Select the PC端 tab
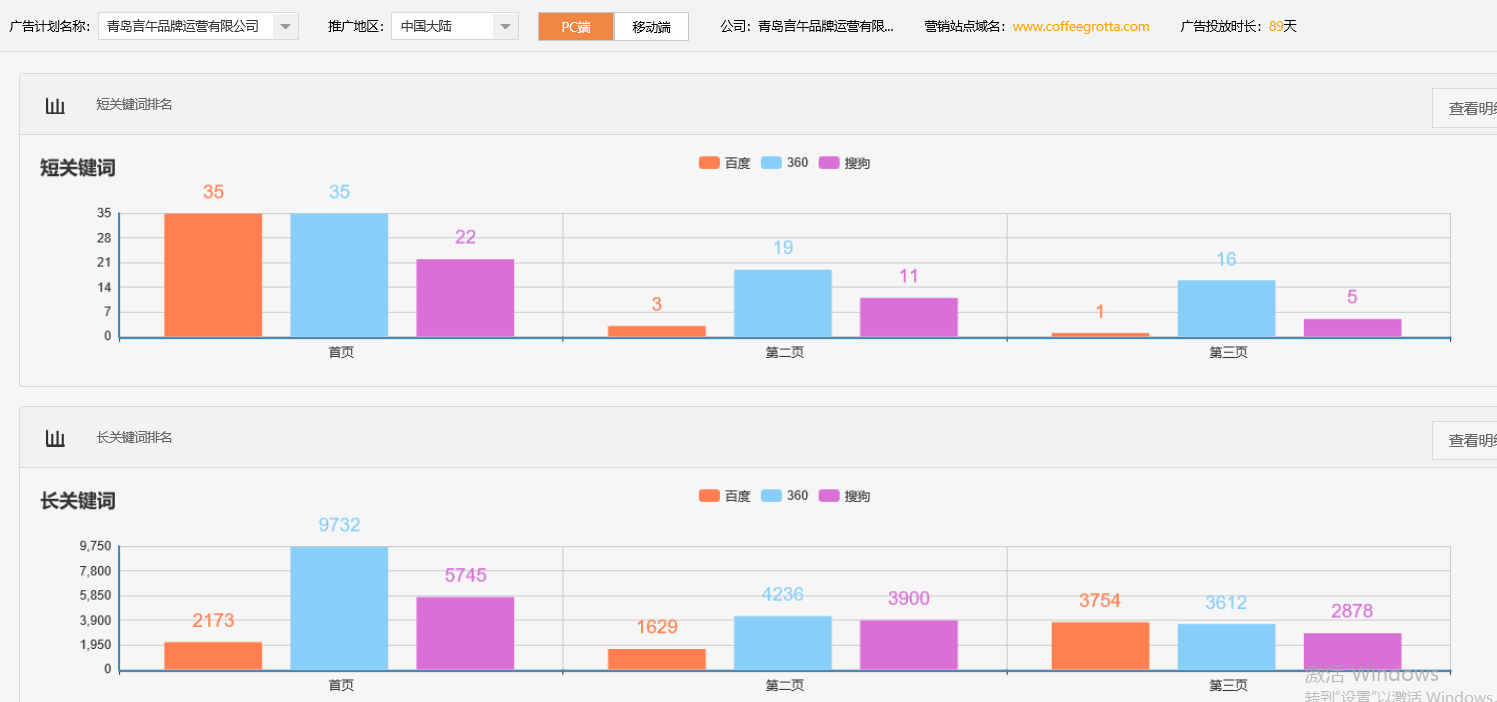The image size is (1497, 702). (x=575, y=26)
